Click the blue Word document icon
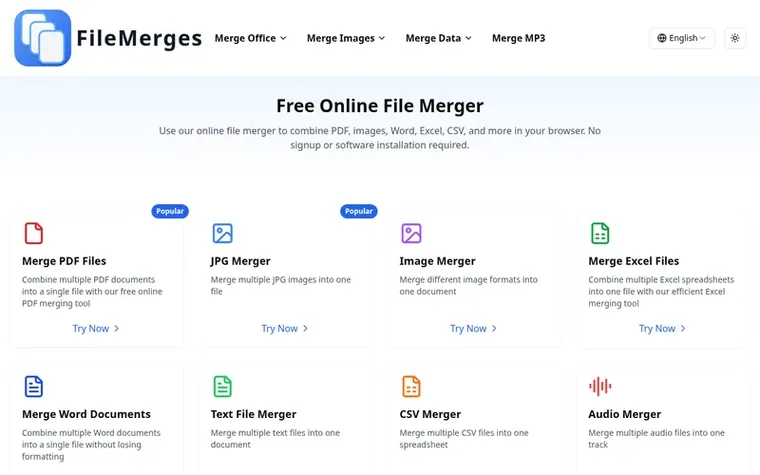Image resolution: width=760 pixels, height=475 pixels. click(33, 386)
